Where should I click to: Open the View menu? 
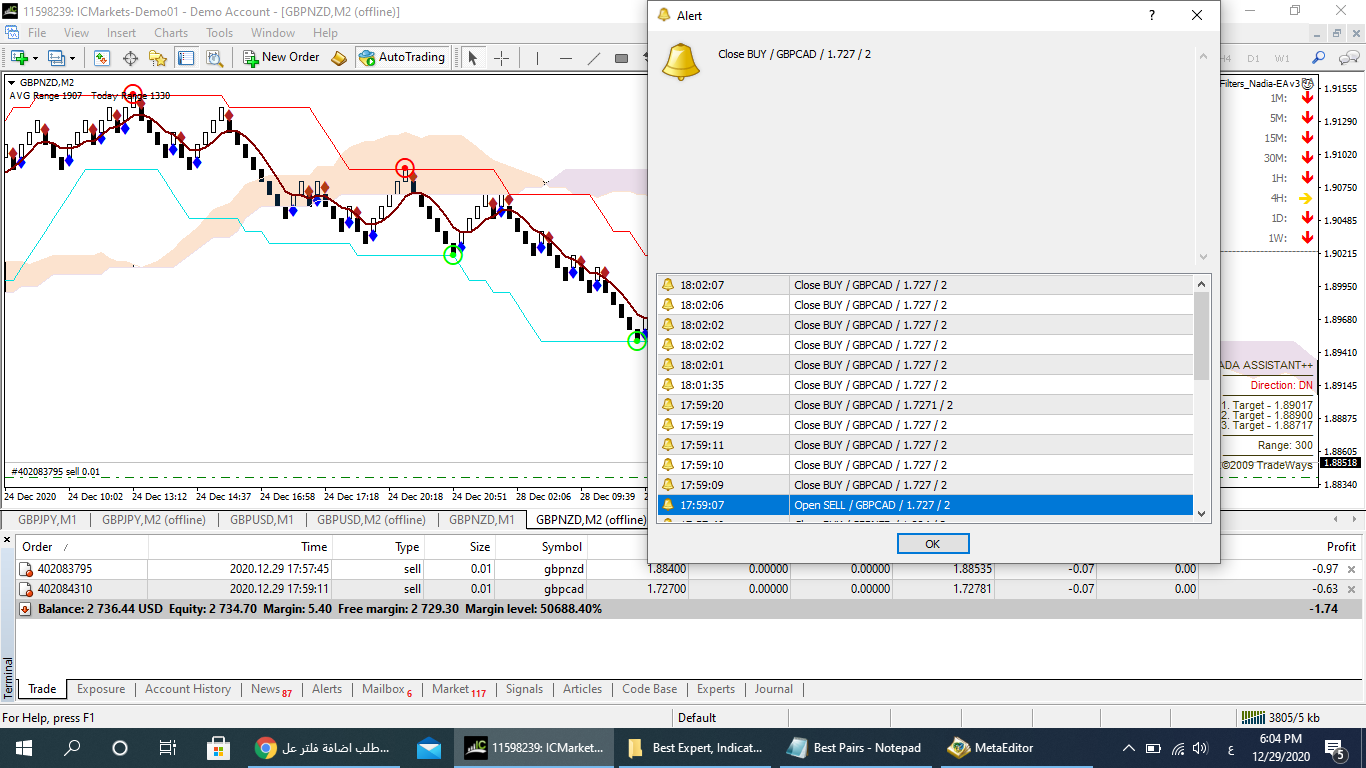coord(76,33)
